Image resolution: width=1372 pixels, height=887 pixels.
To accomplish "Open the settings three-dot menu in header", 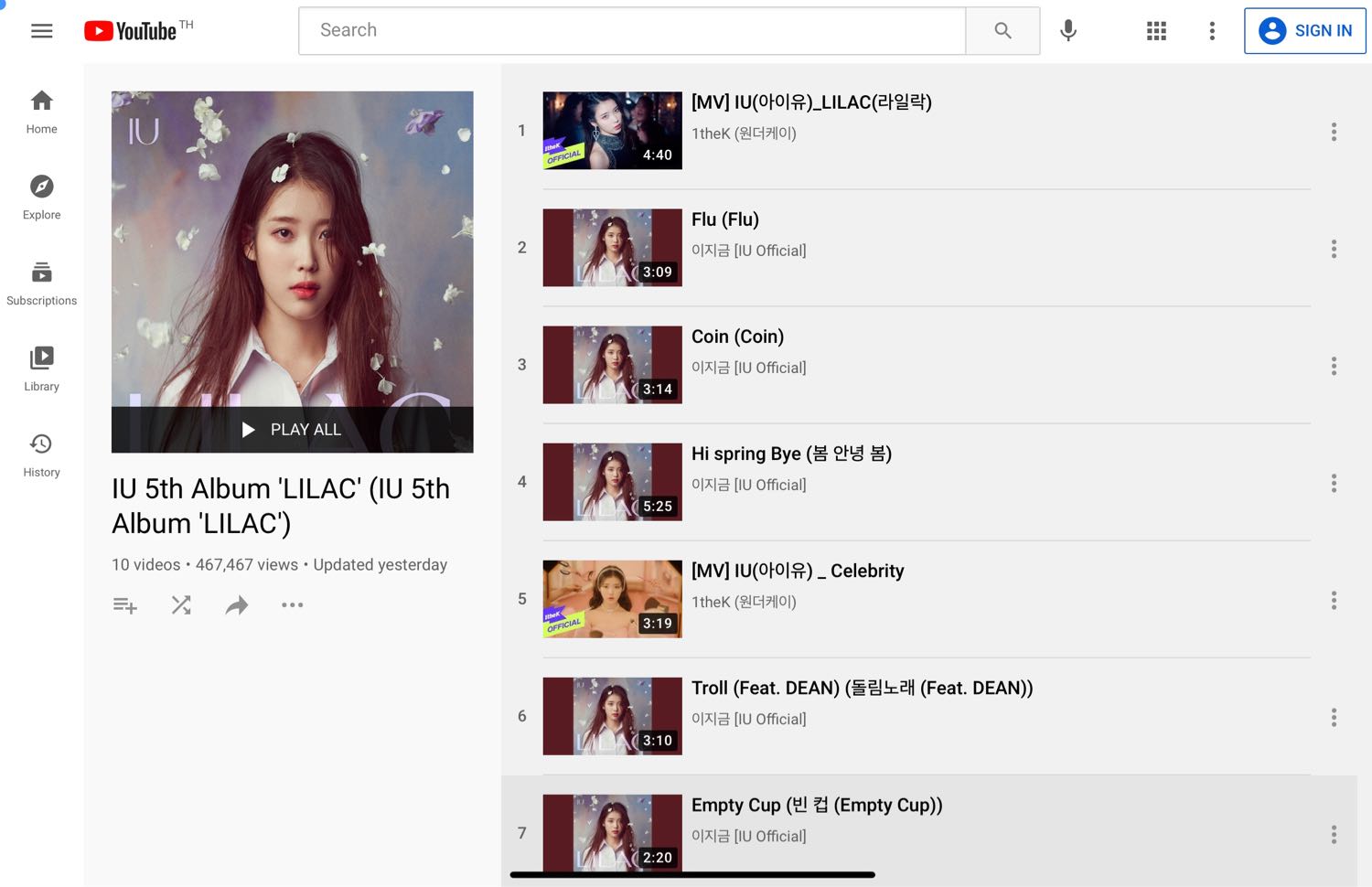I will 1212,31.
